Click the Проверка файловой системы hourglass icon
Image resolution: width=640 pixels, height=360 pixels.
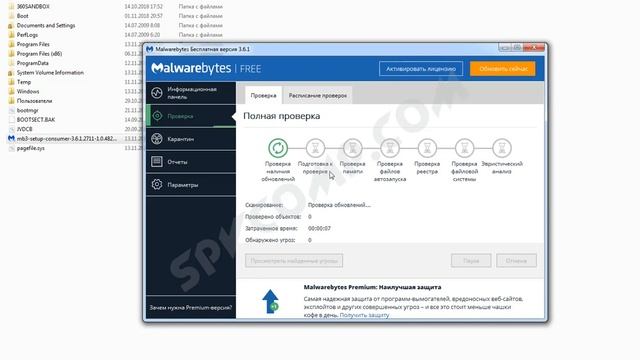(464, 148)
